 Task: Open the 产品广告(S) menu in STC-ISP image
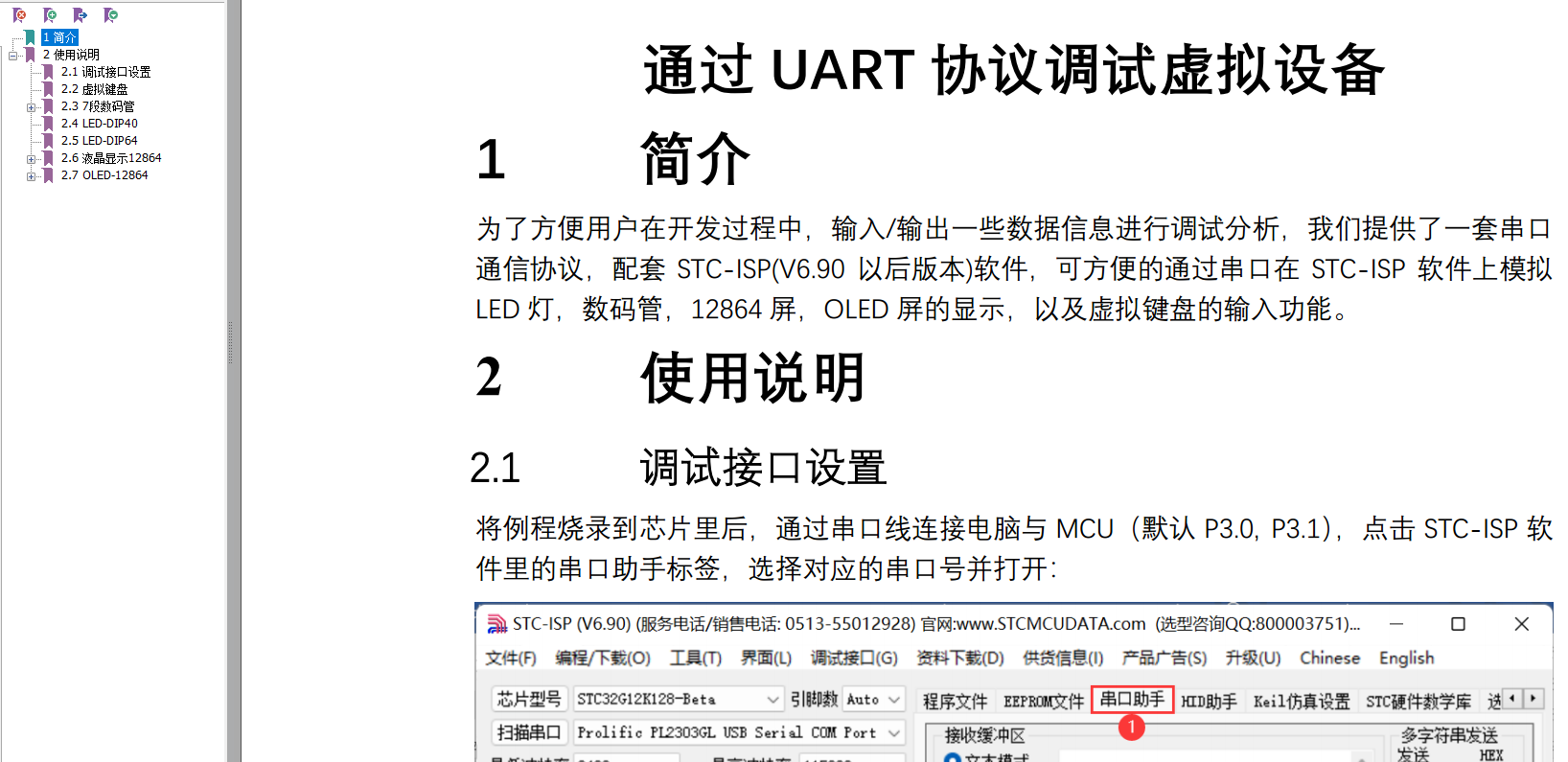click(1164, 658)
